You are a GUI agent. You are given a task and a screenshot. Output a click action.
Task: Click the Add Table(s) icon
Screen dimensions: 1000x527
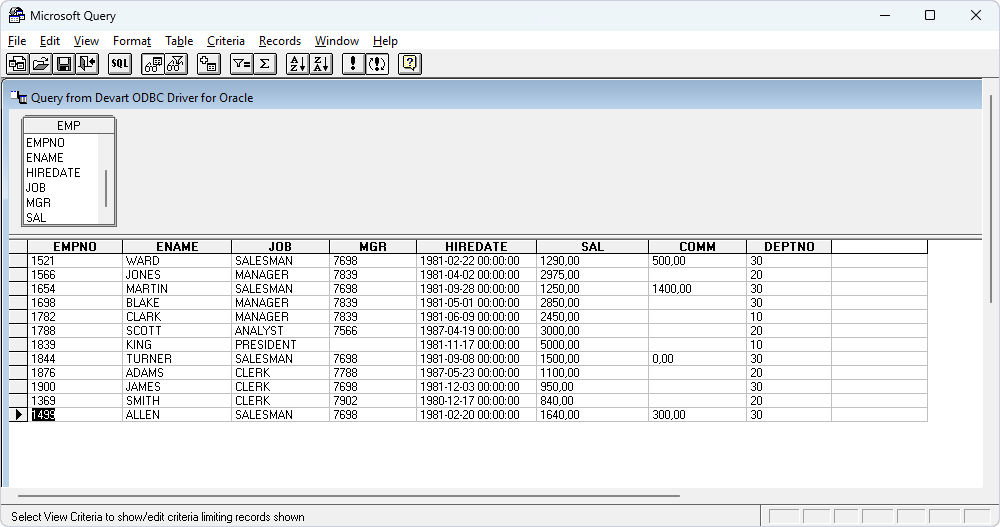[x=209, y=64]
